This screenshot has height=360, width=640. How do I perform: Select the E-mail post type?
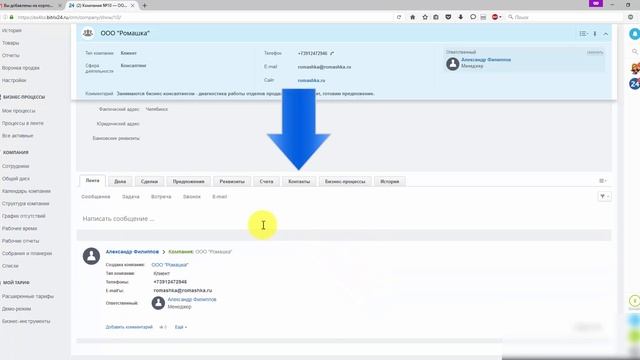[219, 197]
